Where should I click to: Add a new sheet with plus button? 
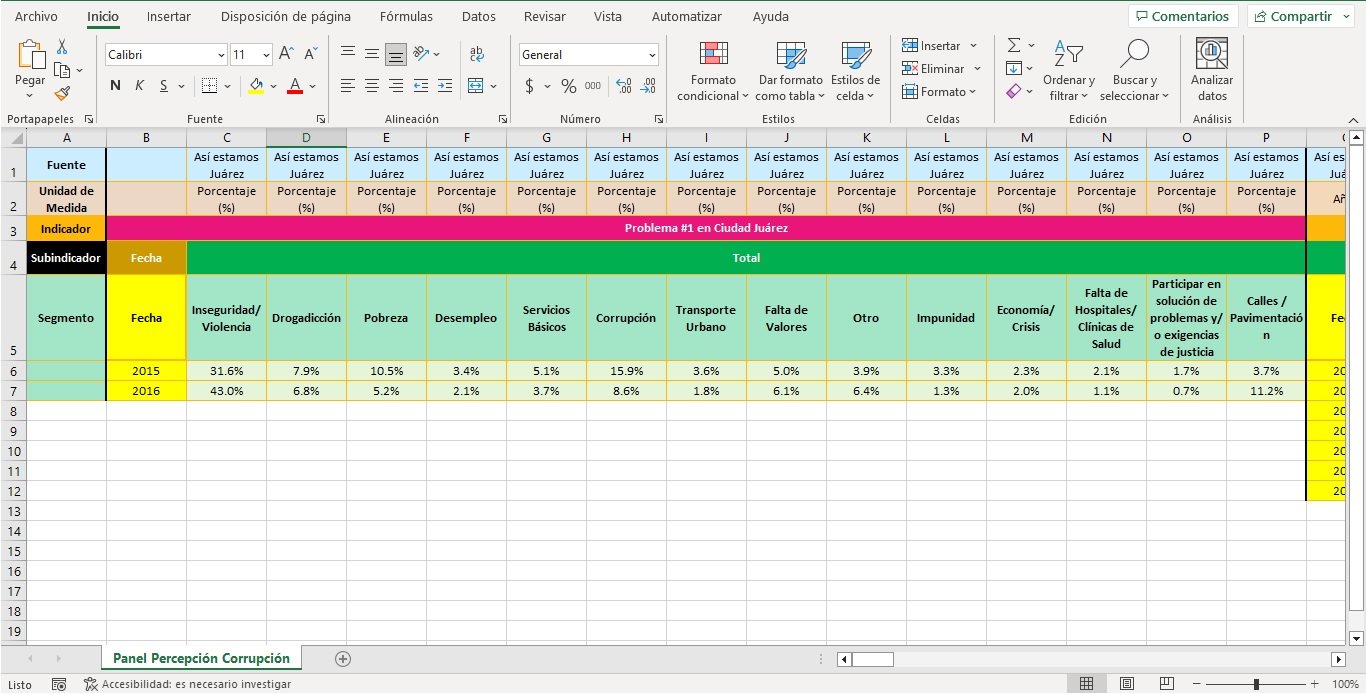tap(343, 659)
